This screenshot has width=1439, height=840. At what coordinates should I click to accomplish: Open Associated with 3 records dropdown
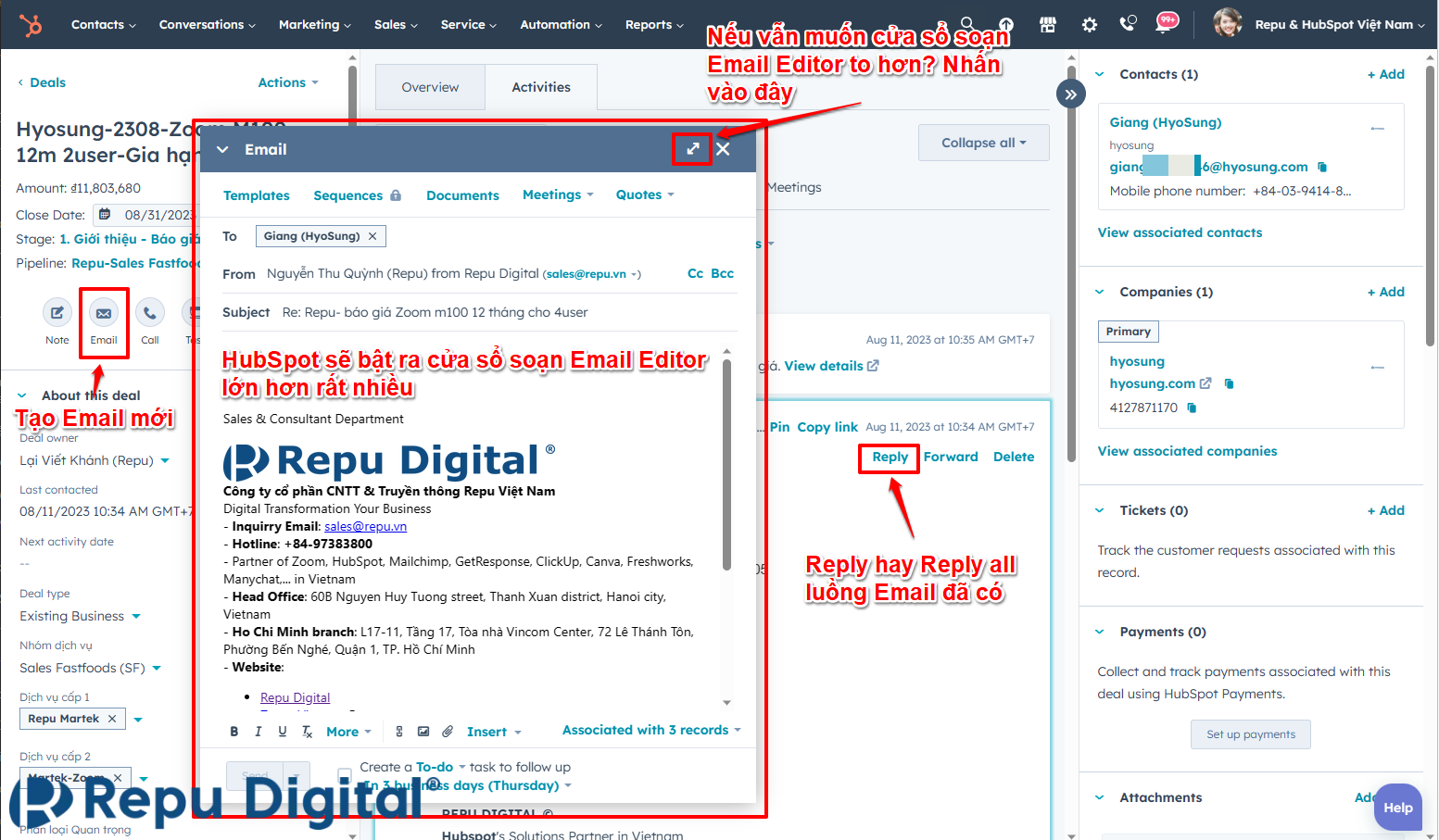[x=651, y=730]
